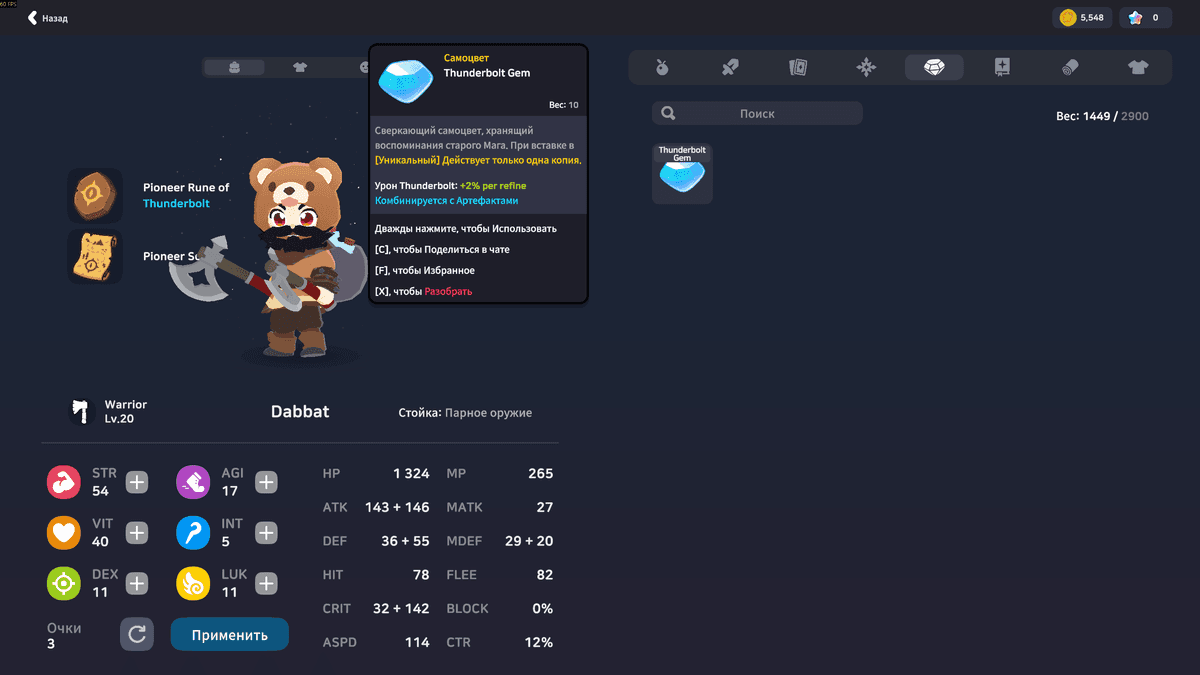The image size is (1200, 675).
Task: Open the equipment bag tab above character
Action: pyautogui.click(x=235, y=67)
